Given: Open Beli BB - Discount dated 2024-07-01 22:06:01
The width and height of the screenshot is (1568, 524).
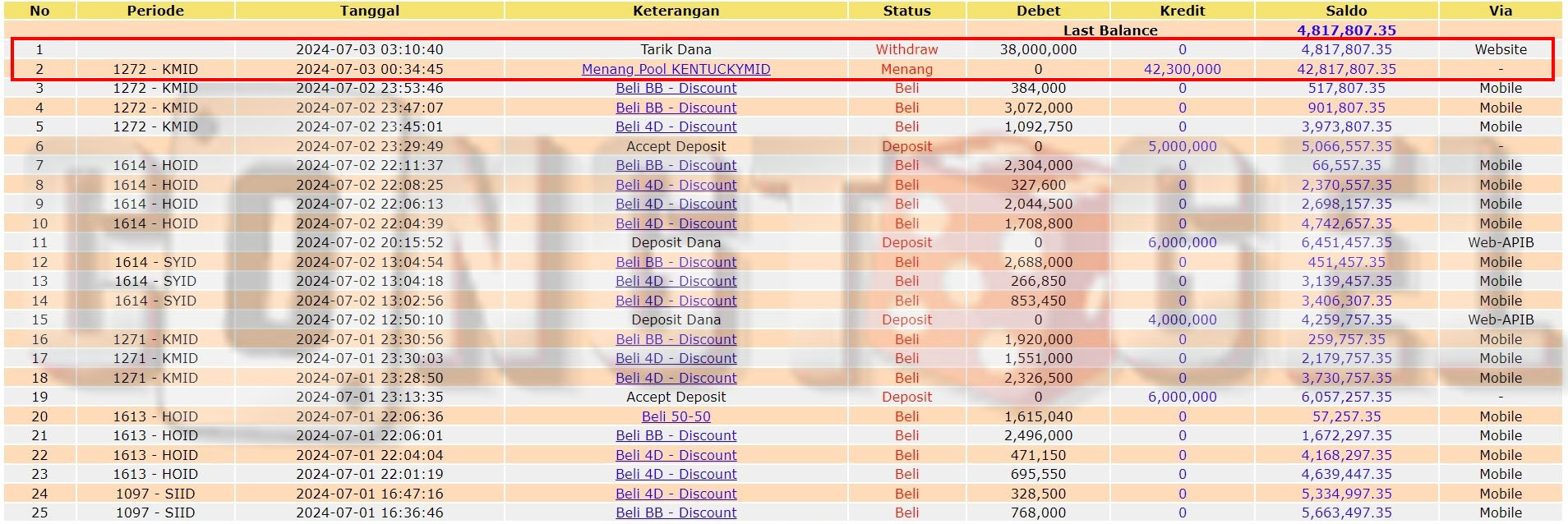Looking at the screenshot, I should [x=676, y=435].
